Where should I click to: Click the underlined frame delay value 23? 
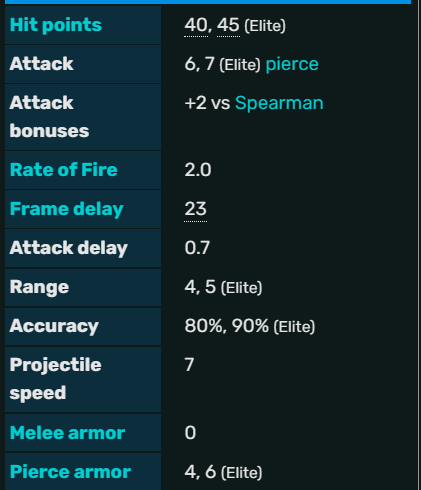[196, 209]
